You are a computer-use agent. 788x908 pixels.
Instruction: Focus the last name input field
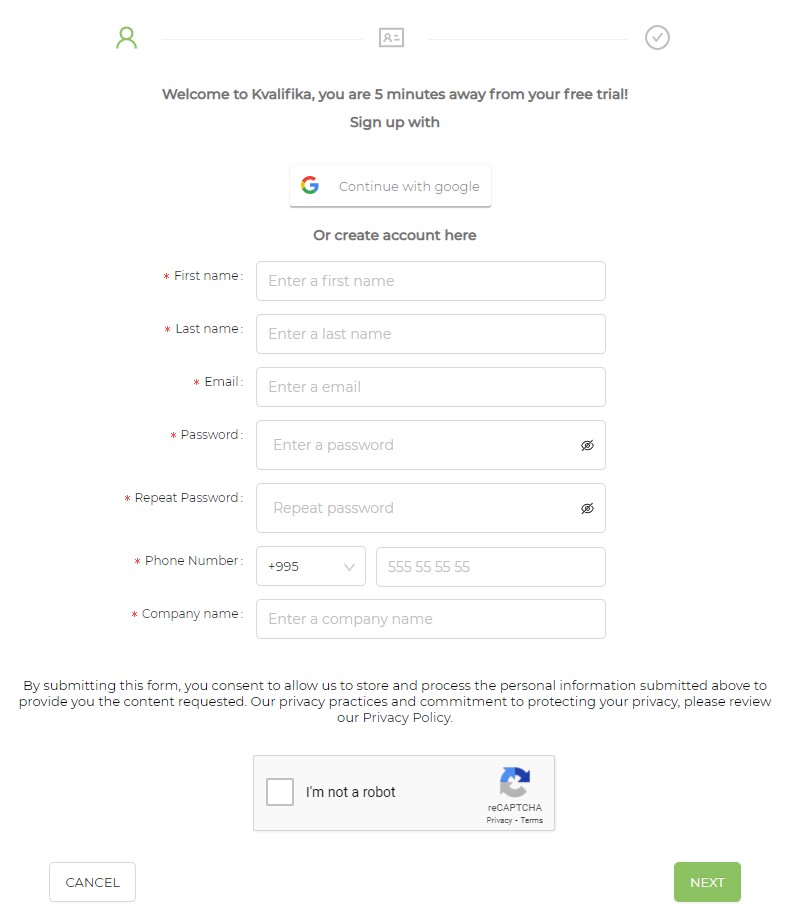[431, 334]
